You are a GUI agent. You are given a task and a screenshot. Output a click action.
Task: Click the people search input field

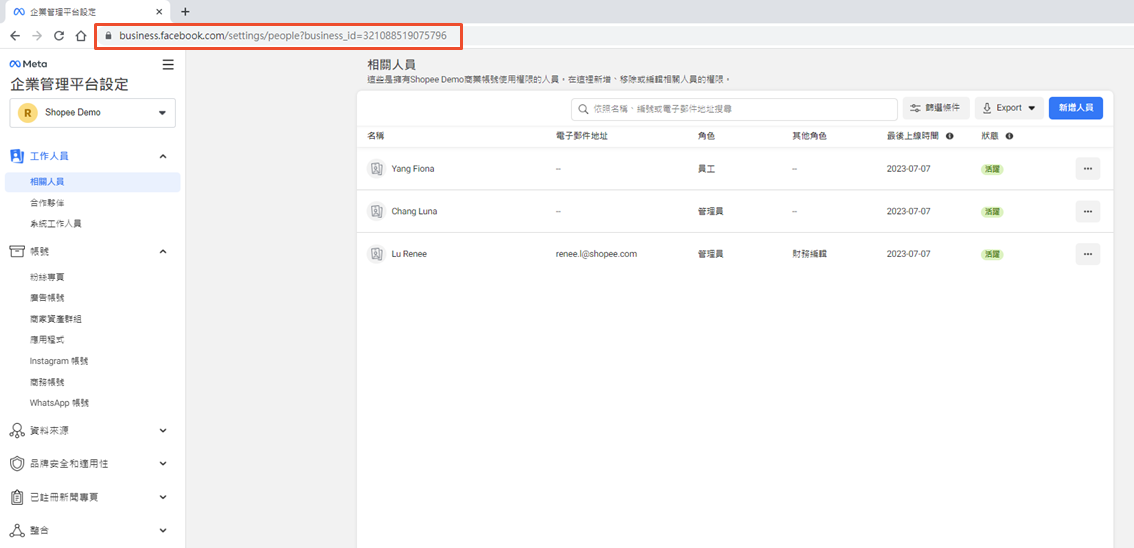coord(734,108)
